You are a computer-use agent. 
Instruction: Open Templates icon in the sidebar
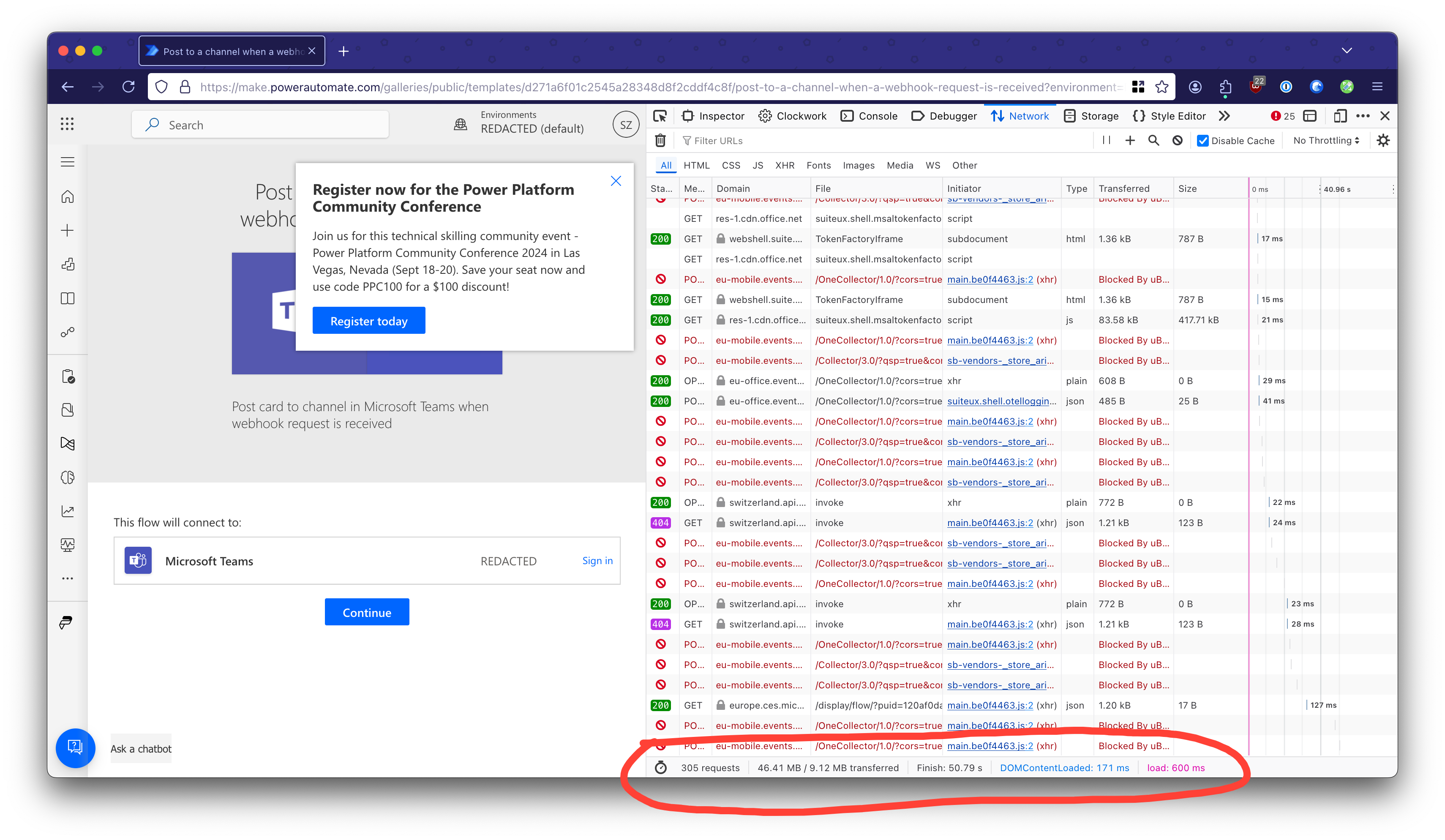[x=67, y=265]
